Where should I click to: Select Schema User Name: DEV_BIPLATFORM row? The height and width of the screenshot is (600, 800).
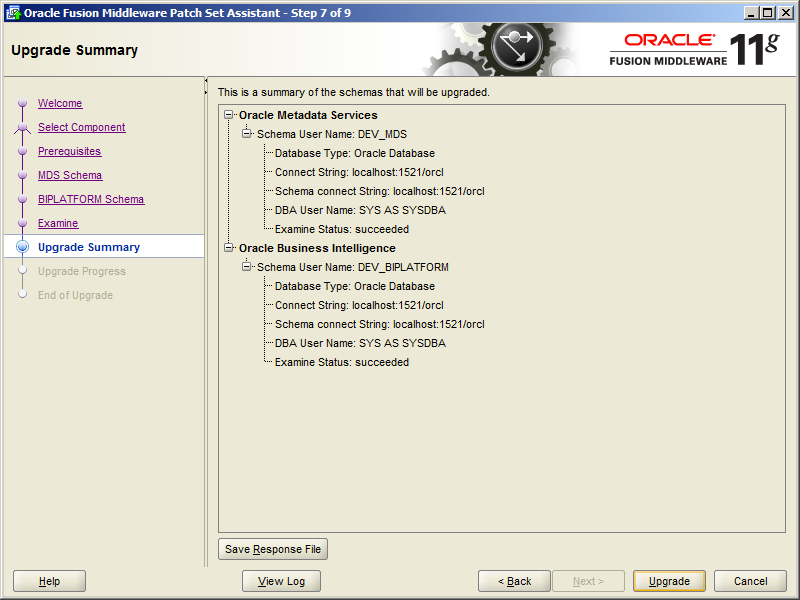tap(353, 267)
